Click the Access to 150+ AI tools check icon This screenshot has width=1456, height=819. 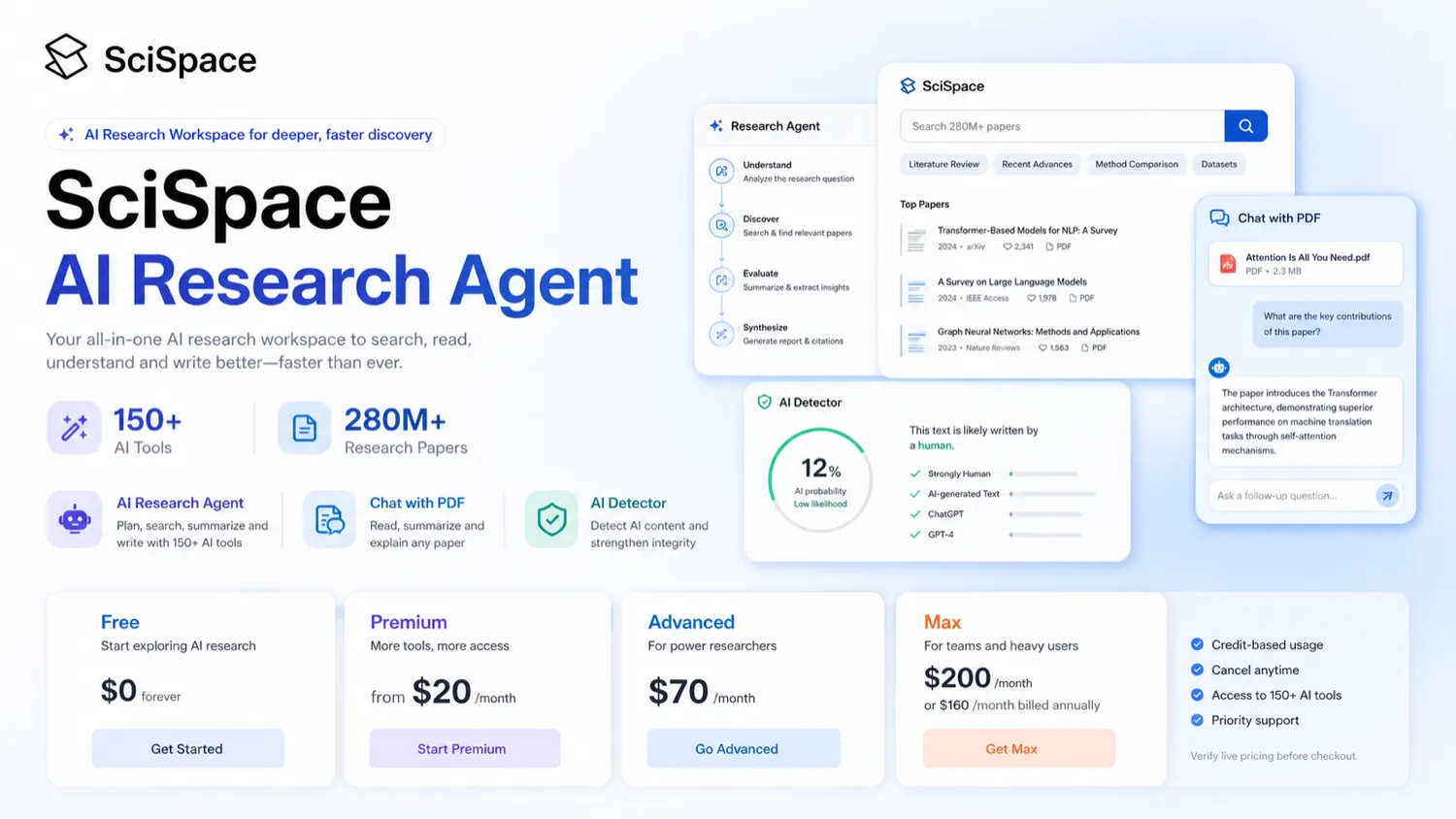[x=1197, y=695]
